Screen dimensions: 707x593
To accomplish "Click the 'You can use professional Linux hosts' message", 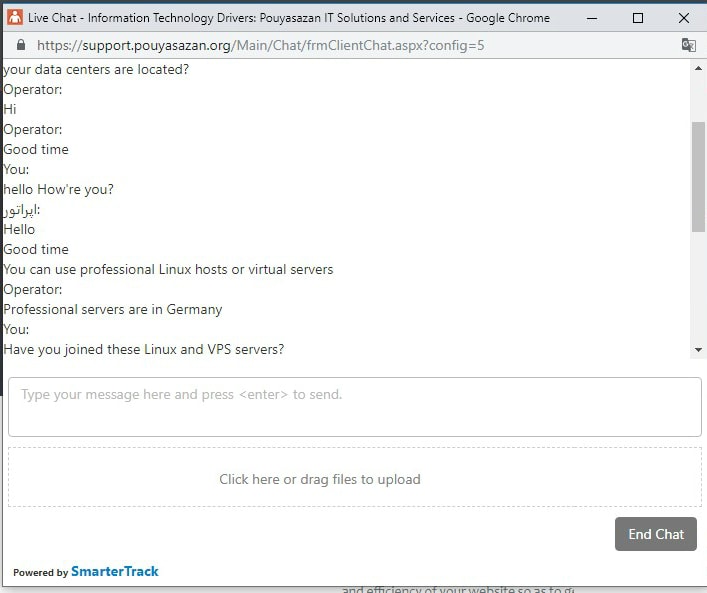I will click(x=168, y=269).
